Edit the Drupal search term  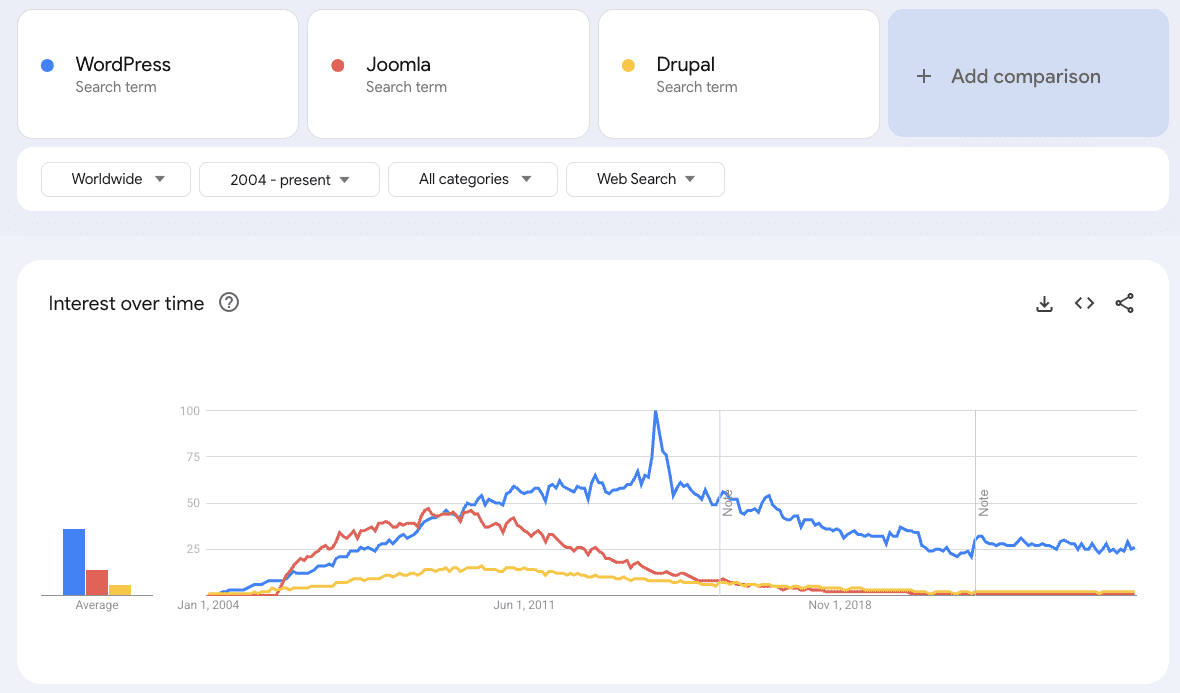click(738, 74)
